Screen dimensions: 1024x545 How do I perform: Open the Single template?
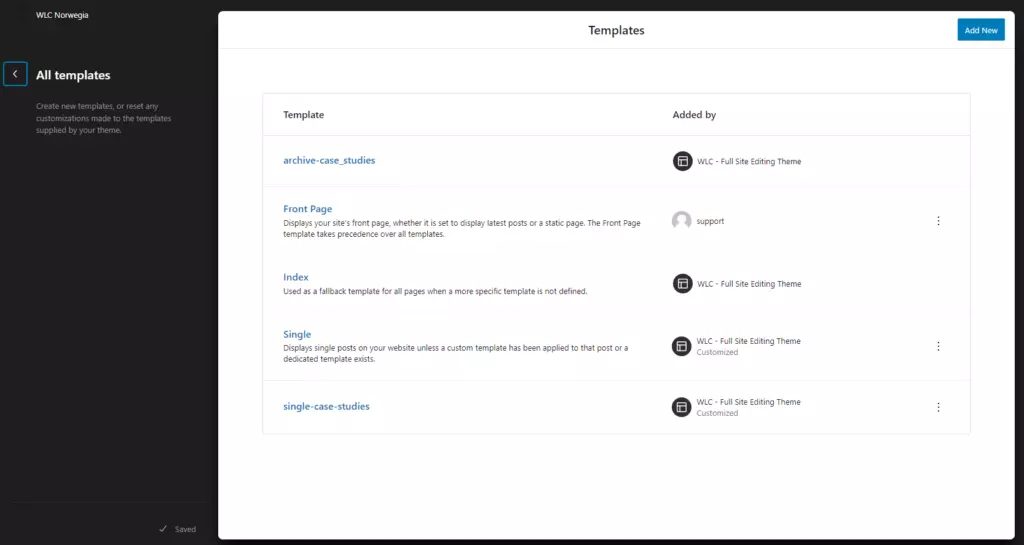point(297,334)
